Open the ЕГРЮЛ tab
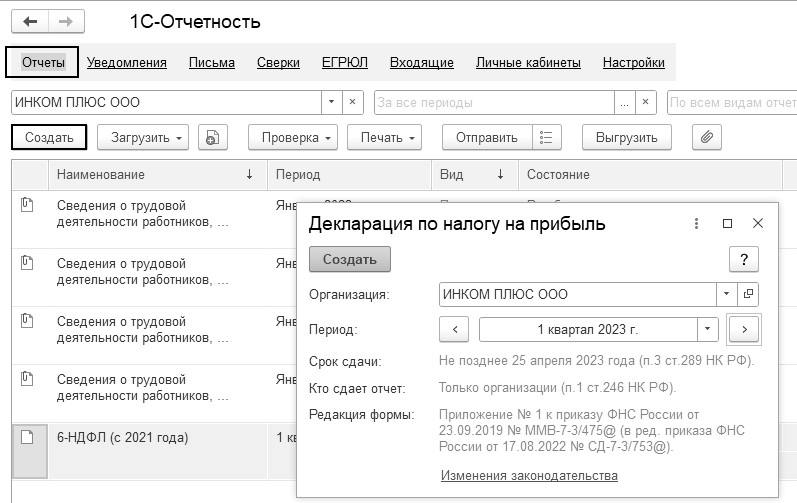This screenshot has height=503, width=797. coord(345,62)
